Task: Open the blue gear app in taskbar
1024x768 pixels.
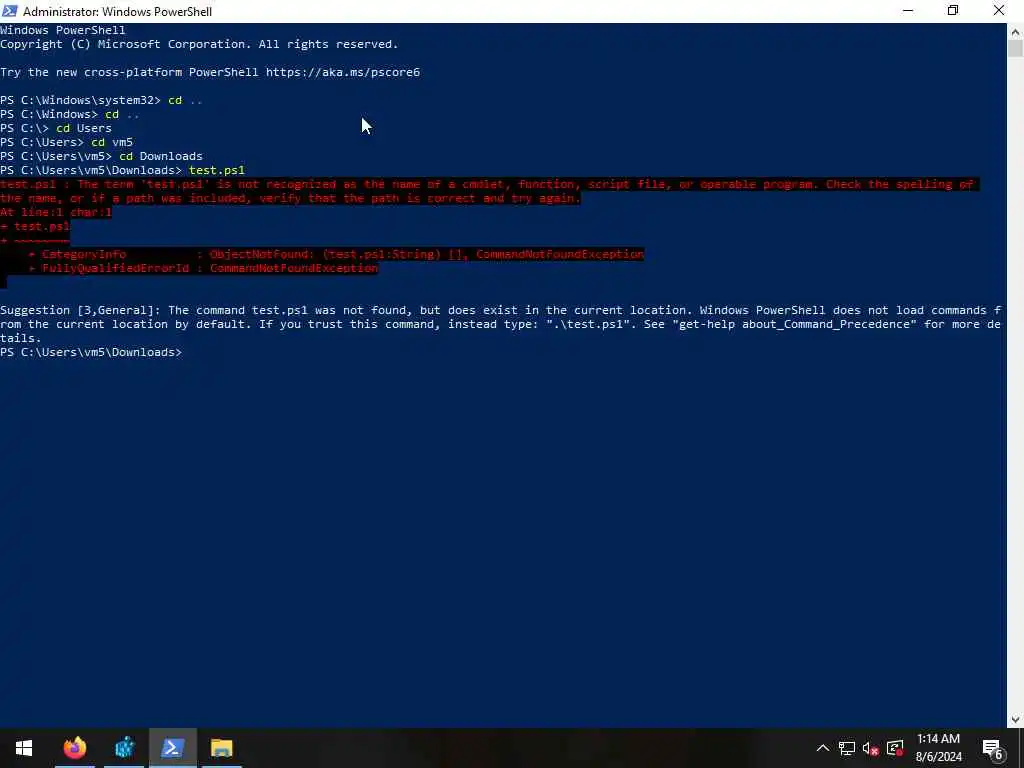Action: tap(124, 748)
